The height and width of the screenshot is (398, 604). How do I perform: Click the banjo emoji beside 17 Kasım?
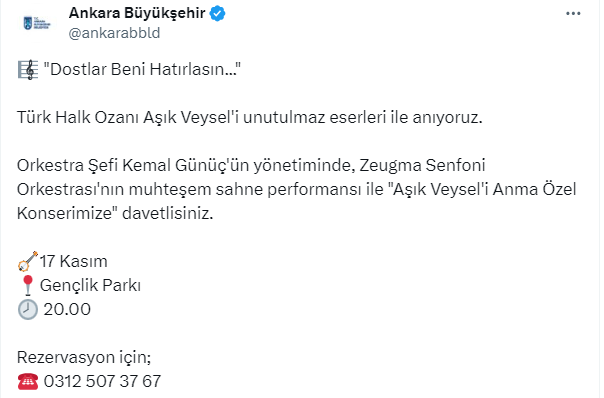(x=28, y=261)
